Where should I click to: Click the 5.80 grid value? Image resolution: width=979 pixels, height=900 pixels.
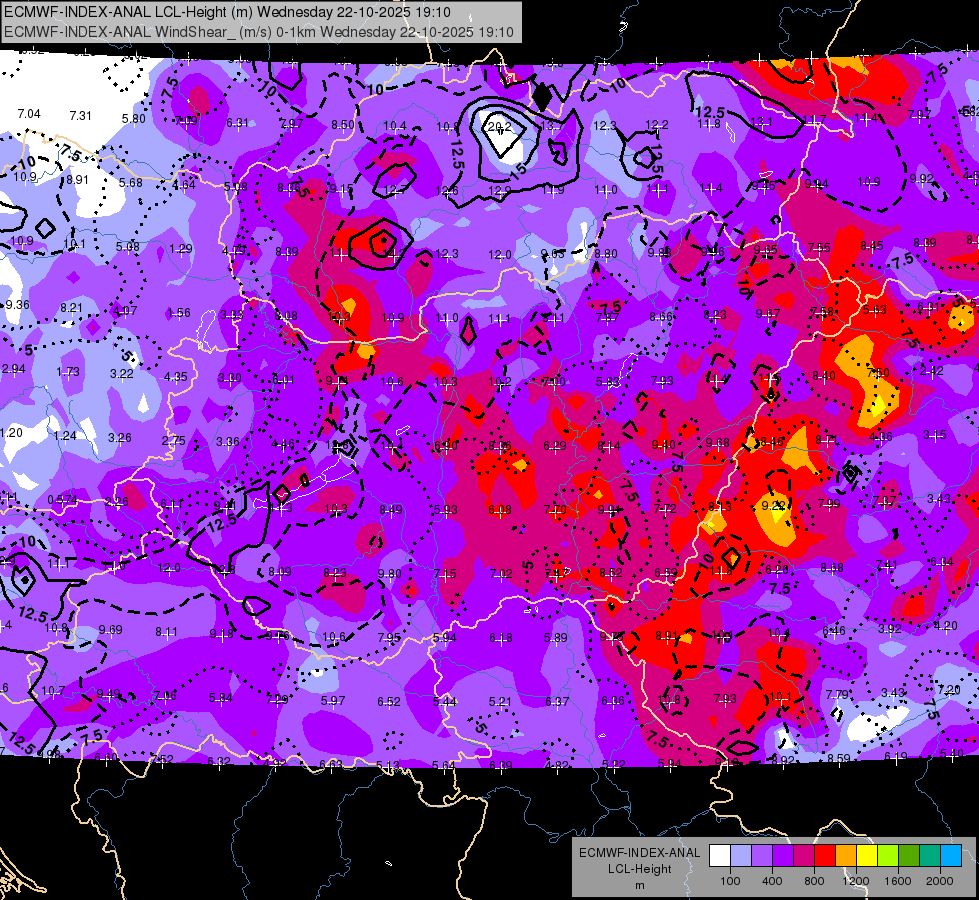[x=134, y=119]
